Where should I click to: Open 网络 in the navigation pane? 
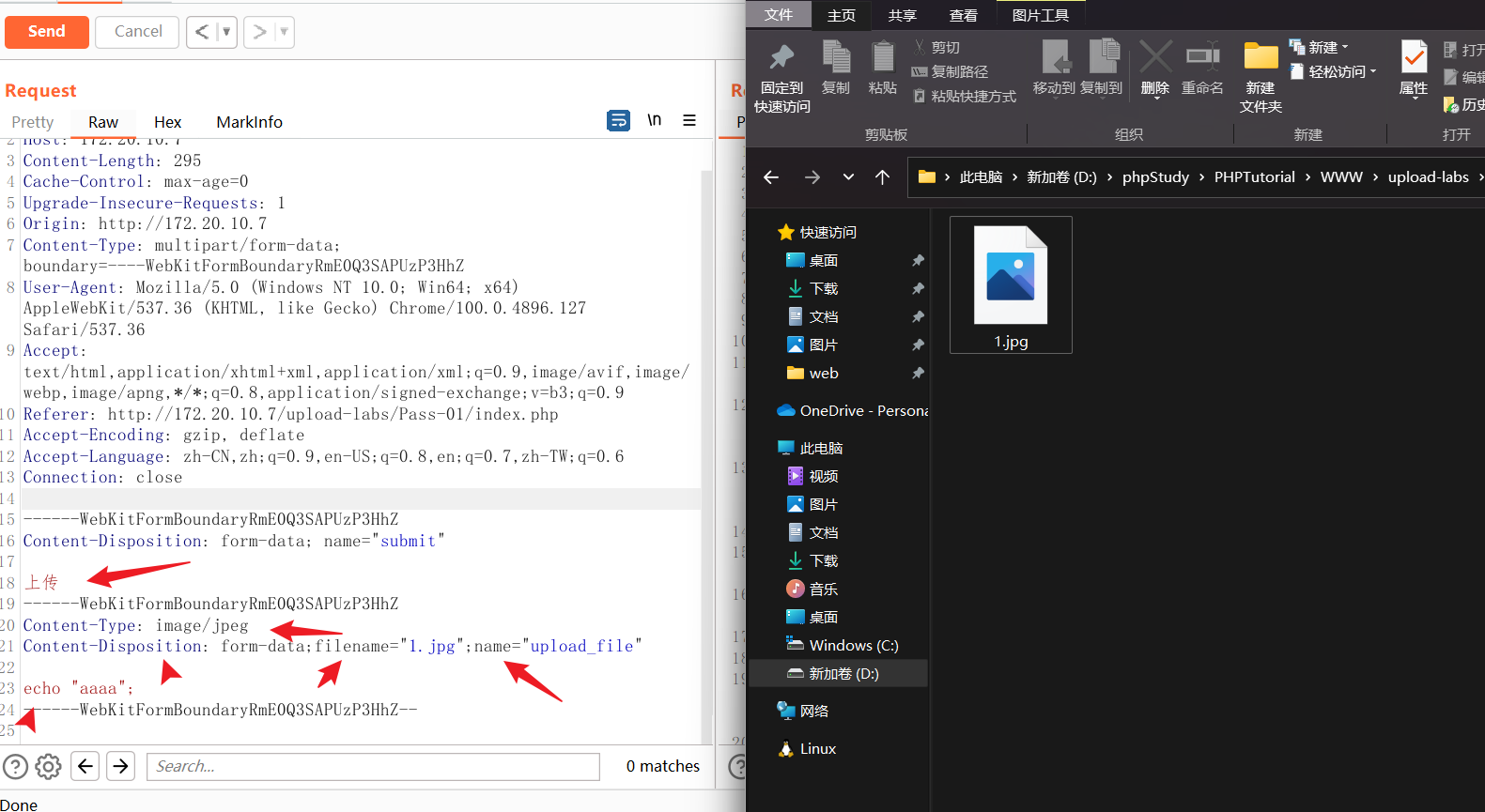click(x=804, y=712)
